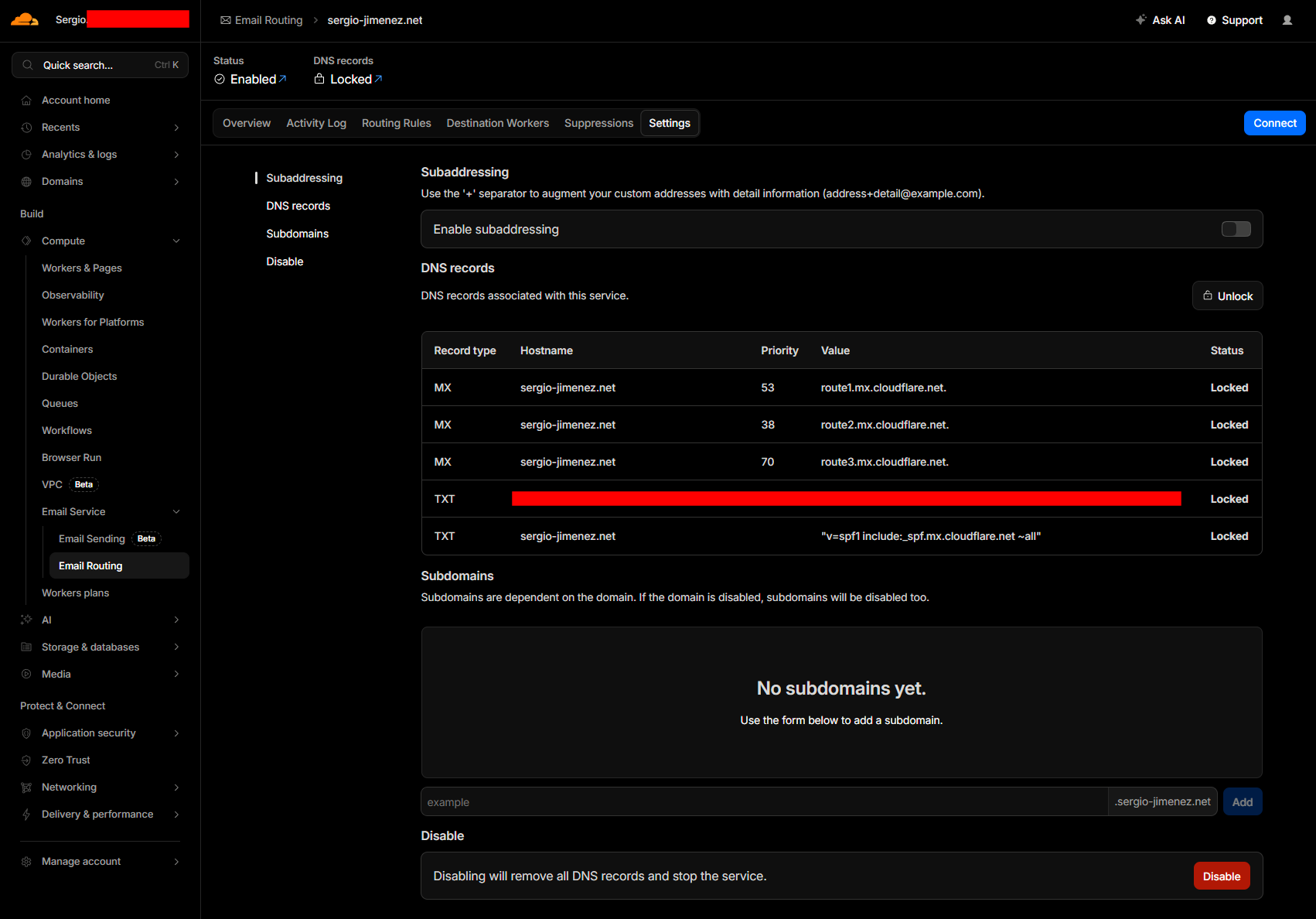Screen dimensions: 1316x919
Task: Open Email Sending Beta item
Action: 110,539
